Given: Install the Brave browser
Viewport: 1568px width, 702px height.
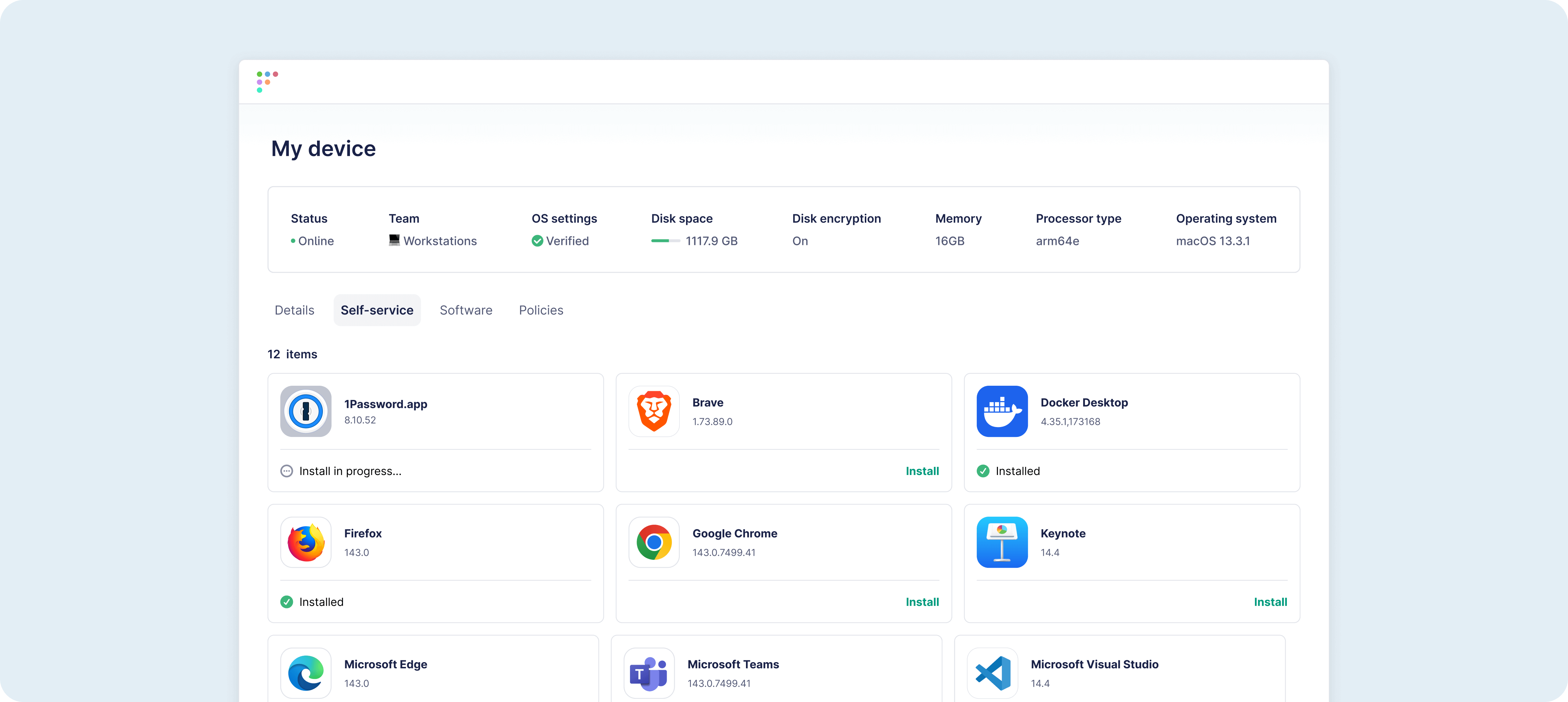Looking at the screenshot, I should tap(921, 471).
